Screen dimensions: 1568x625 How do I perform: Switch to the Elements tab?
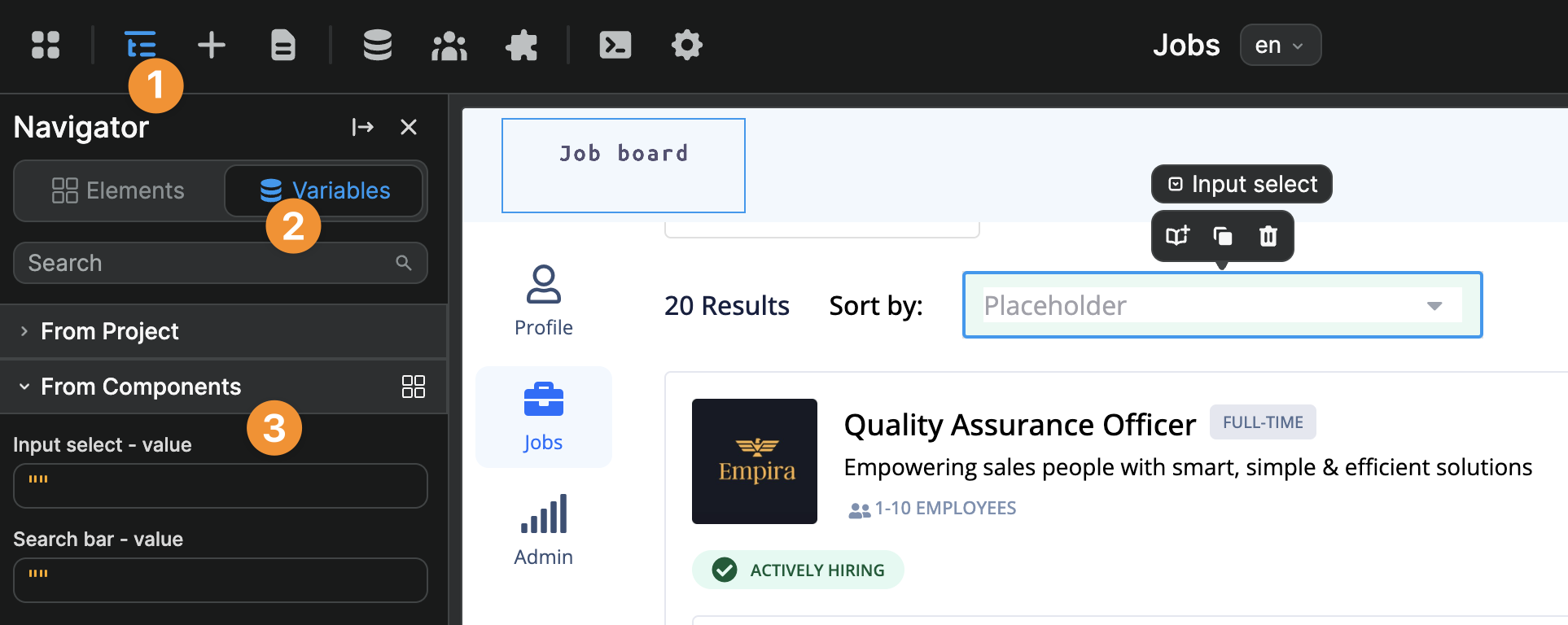[119, 190]
